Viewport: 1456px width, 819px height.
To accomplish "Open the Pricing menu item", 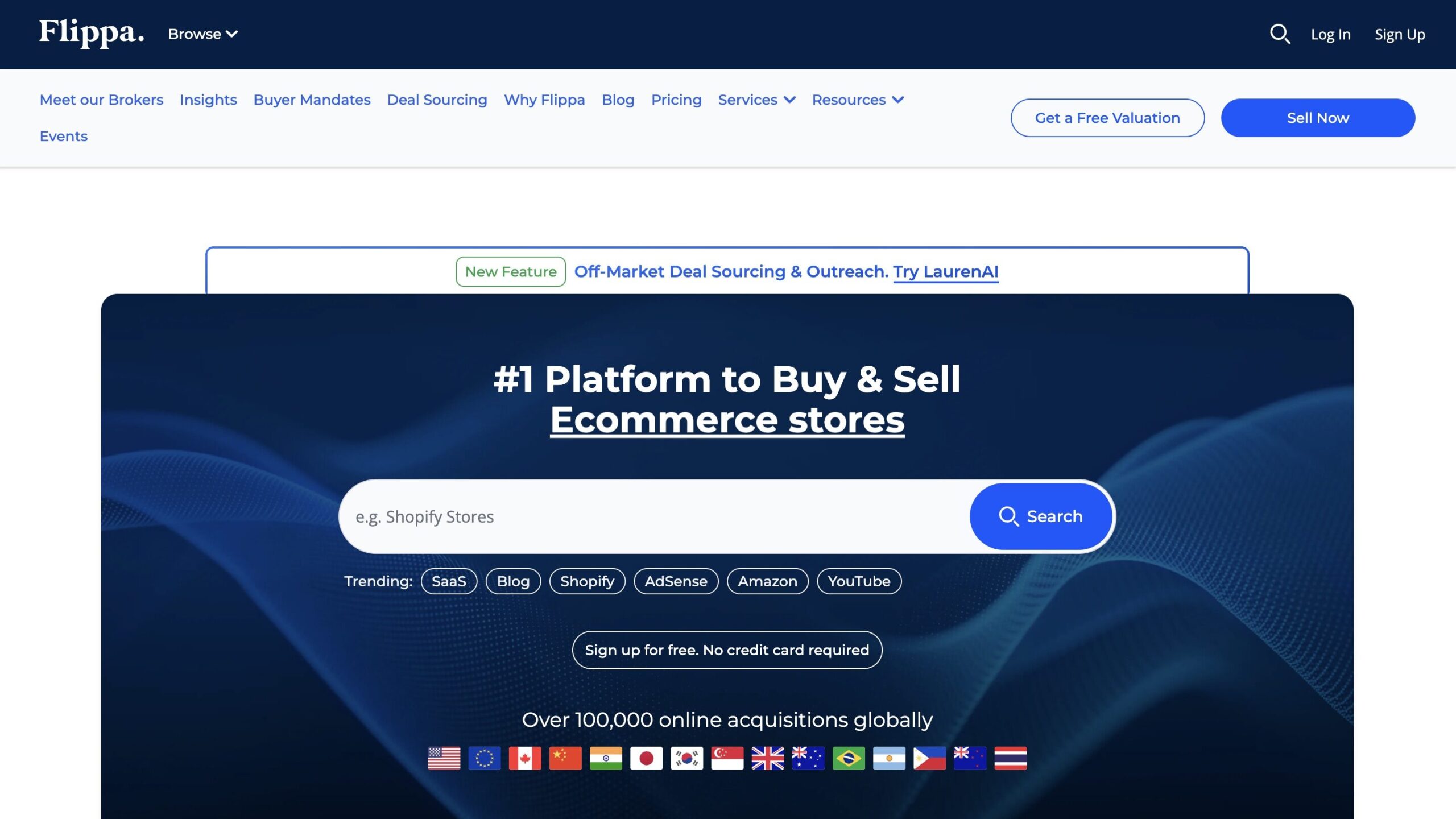I will click(676, 100).
